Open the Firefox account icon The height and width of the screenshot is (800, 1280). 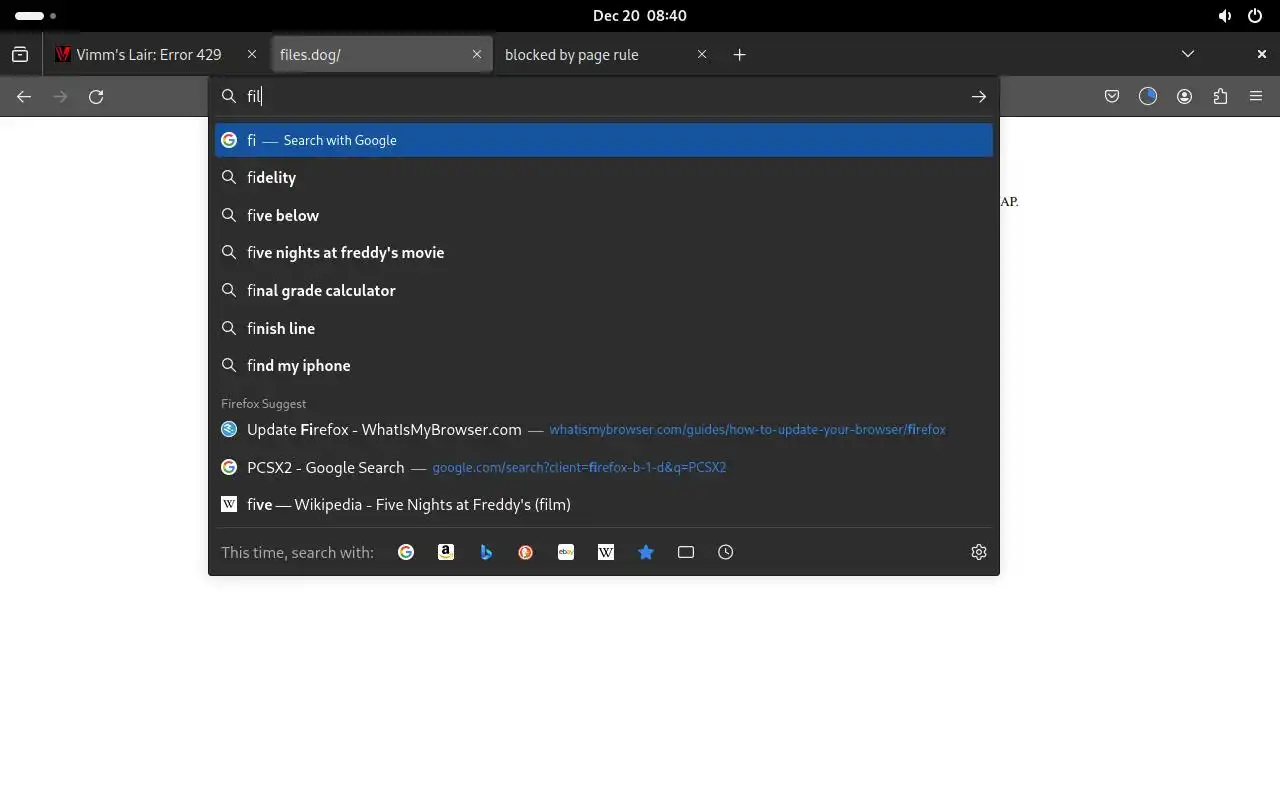pyautogui.click(x=1184, y=97)
